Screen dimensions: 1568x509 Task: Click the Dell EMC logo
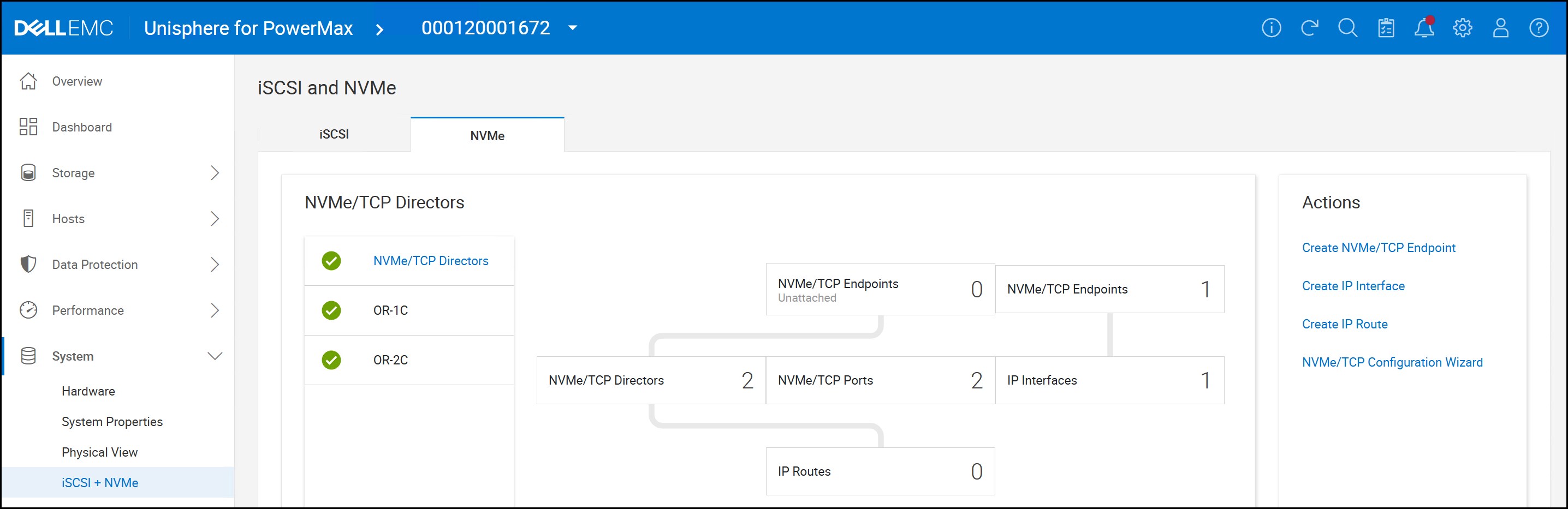[x=63, y=28]
